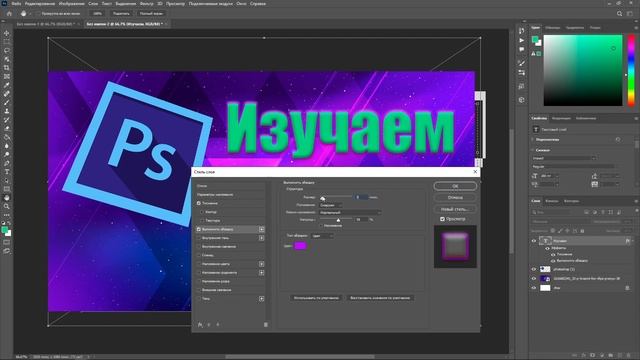
Task: Add another stroke with plus icon
Action: (x=262, y=229)
